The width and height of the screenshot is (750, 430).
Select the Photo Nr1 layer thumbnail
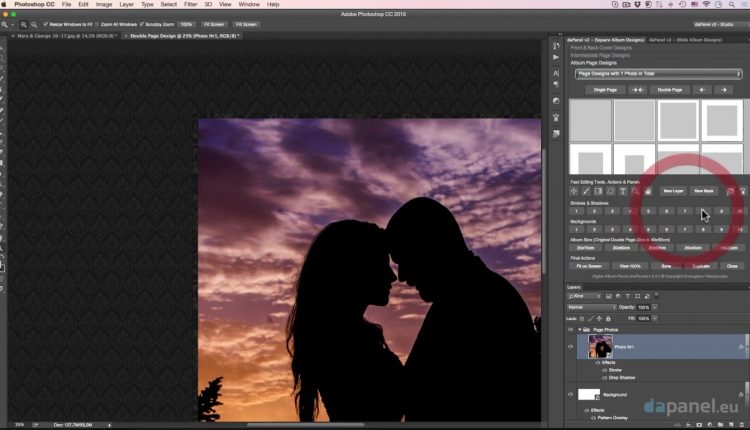point(600,347)
